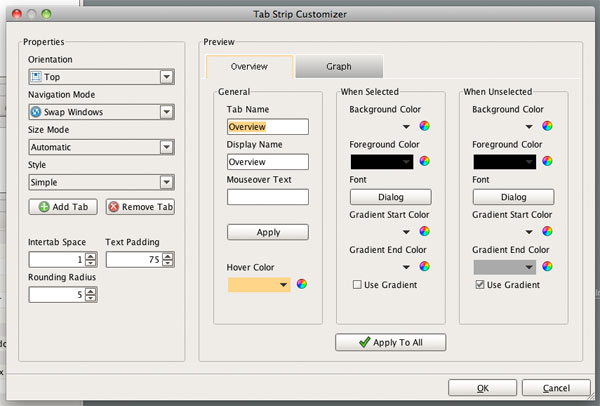Open Selected Gradient Start Color dropdown arrow
Image resolution: width=600 pixels, height=406 pixels.
coord(406,232)
